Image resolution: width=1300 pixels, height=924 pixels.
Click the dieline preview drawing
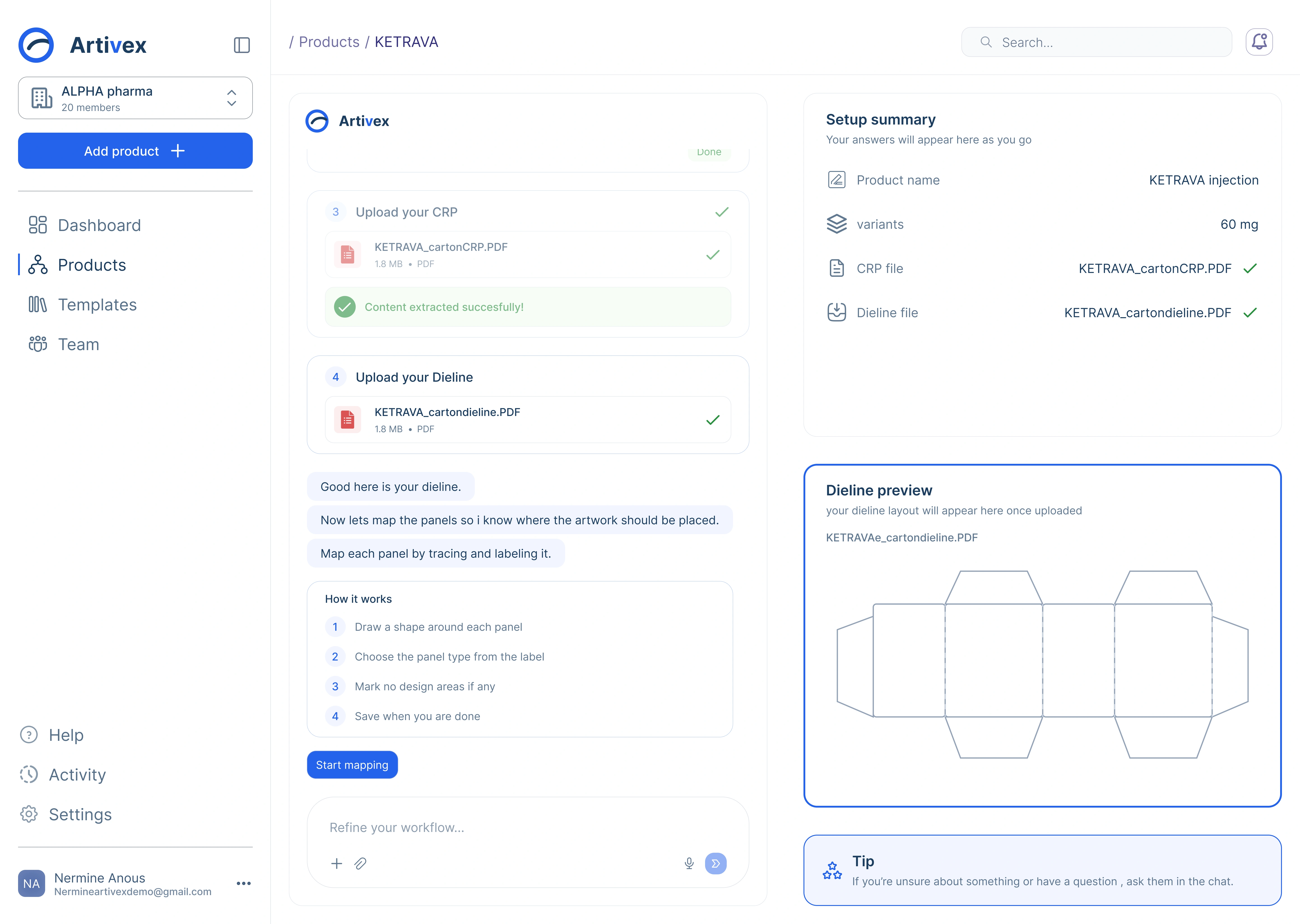1042,664
